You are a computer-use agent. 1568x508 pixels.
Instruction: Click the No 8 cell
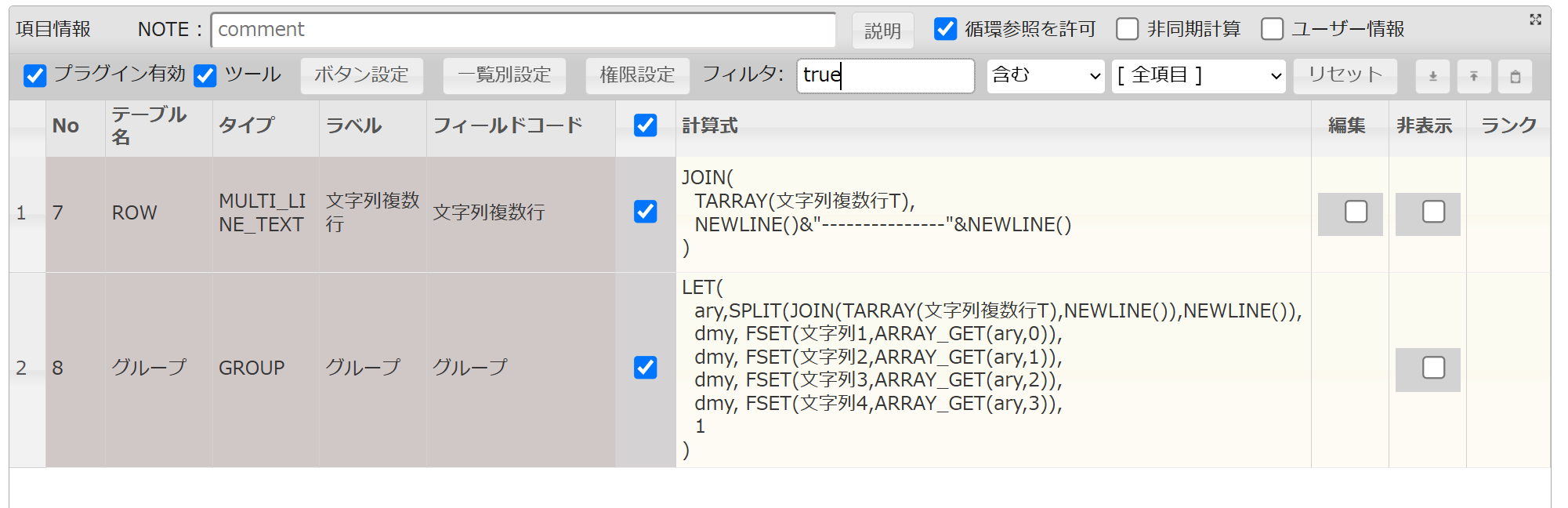75,370
